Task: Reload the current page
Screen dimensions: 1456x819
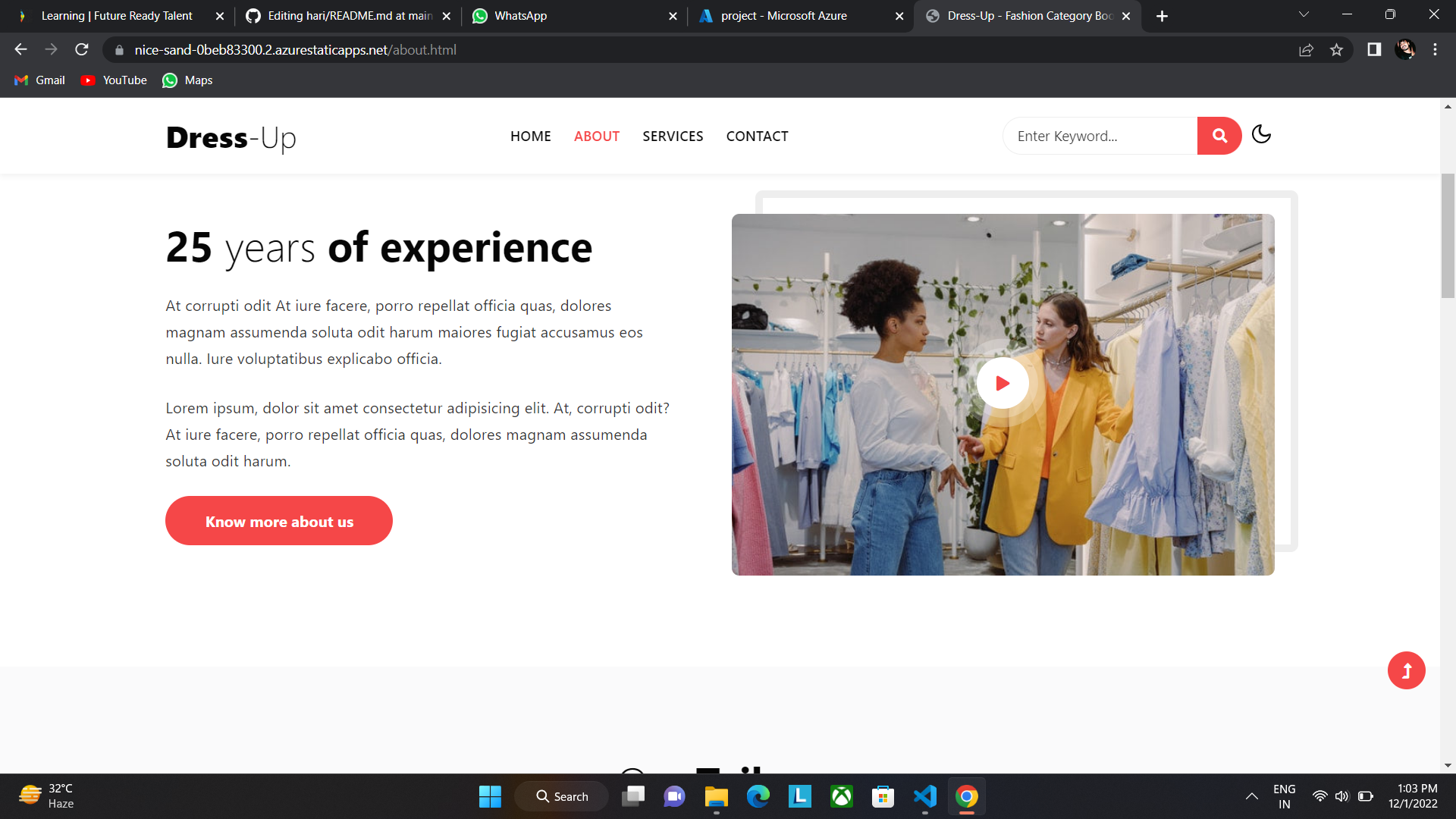Action: (82, 50)
